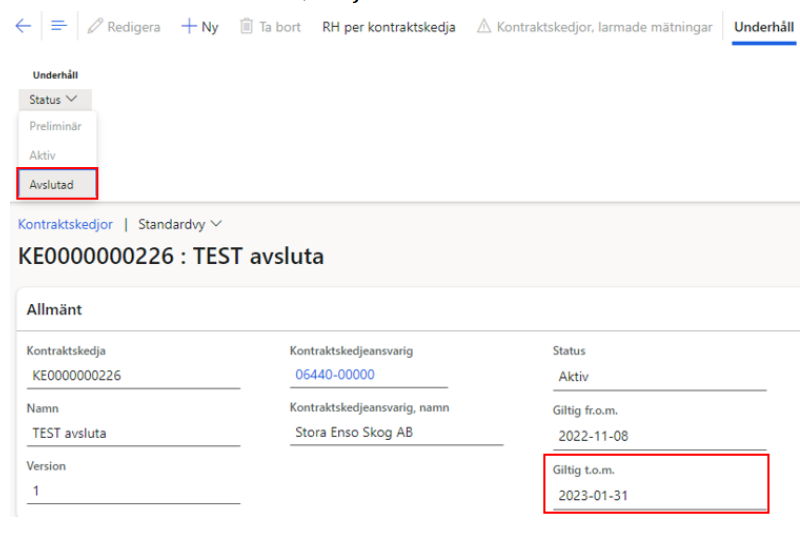The height and width of the screenshot is (538, 800).
Task: Choose Avslutad status option
Action: coord(52,184)
